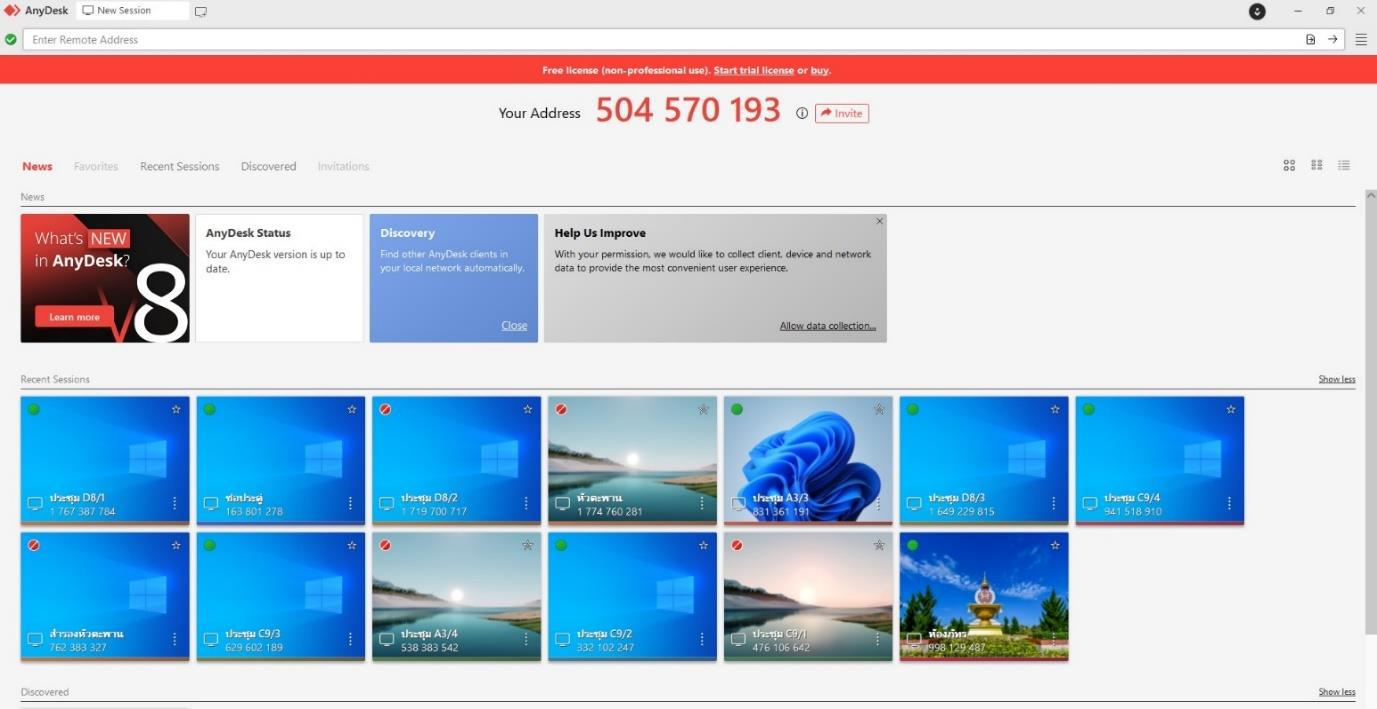
Task: Switch to the Favorites tab
Action: [96, 166]
